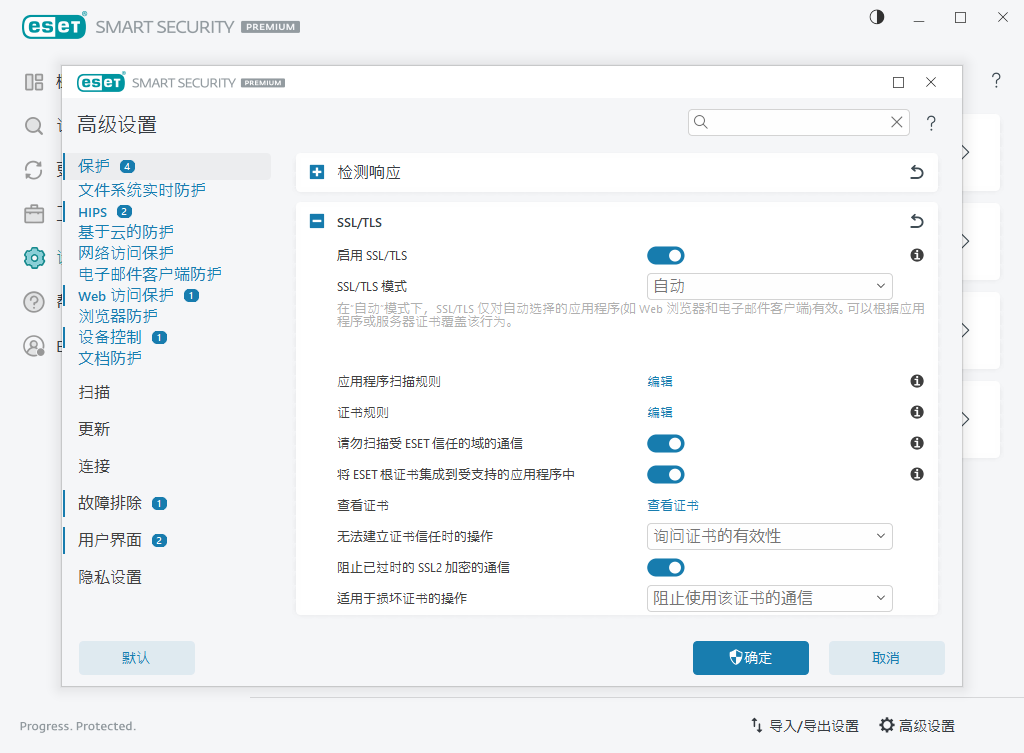The width and height of the screenshot is (1024, 753).
Task: Click the info icon beside 启用 SSL/TLS
Action: 916,255
